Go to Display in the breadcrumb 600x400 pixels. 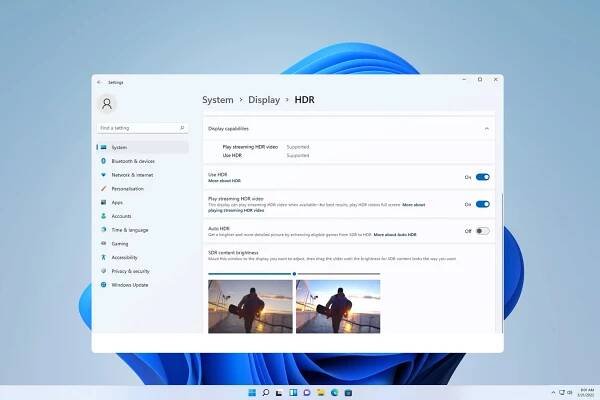pyautogui.click(x=264, y=100)
